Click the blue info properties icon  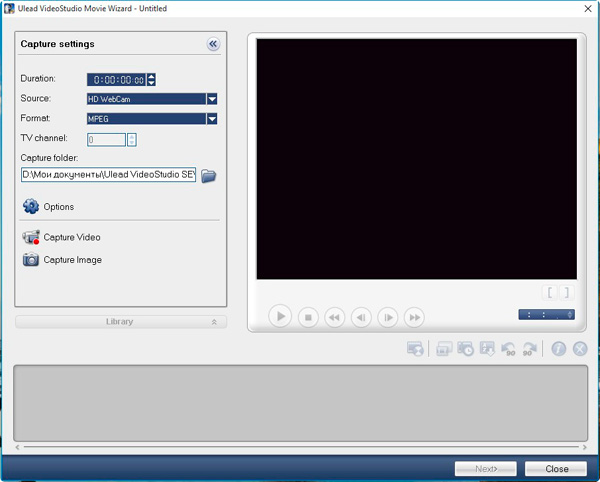click(x=559, y=349)
